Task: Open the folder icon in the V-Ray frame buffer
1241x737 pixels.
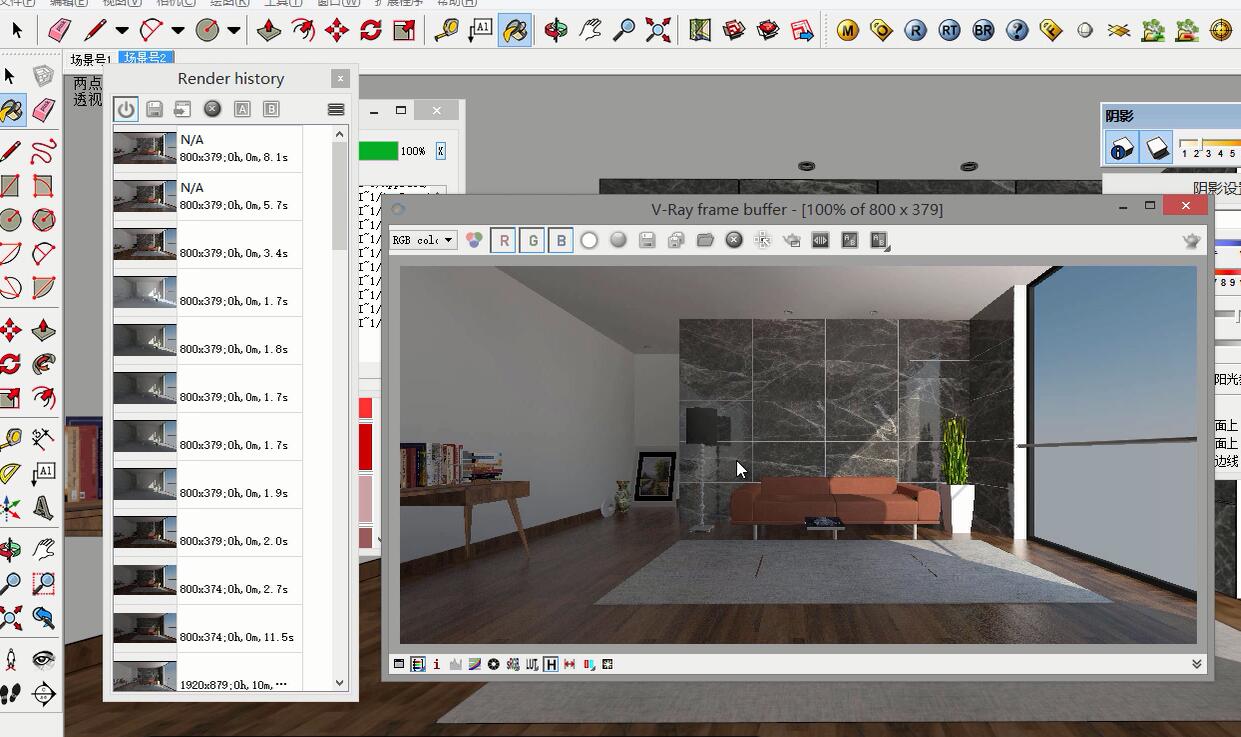Action: pos(705,240)
